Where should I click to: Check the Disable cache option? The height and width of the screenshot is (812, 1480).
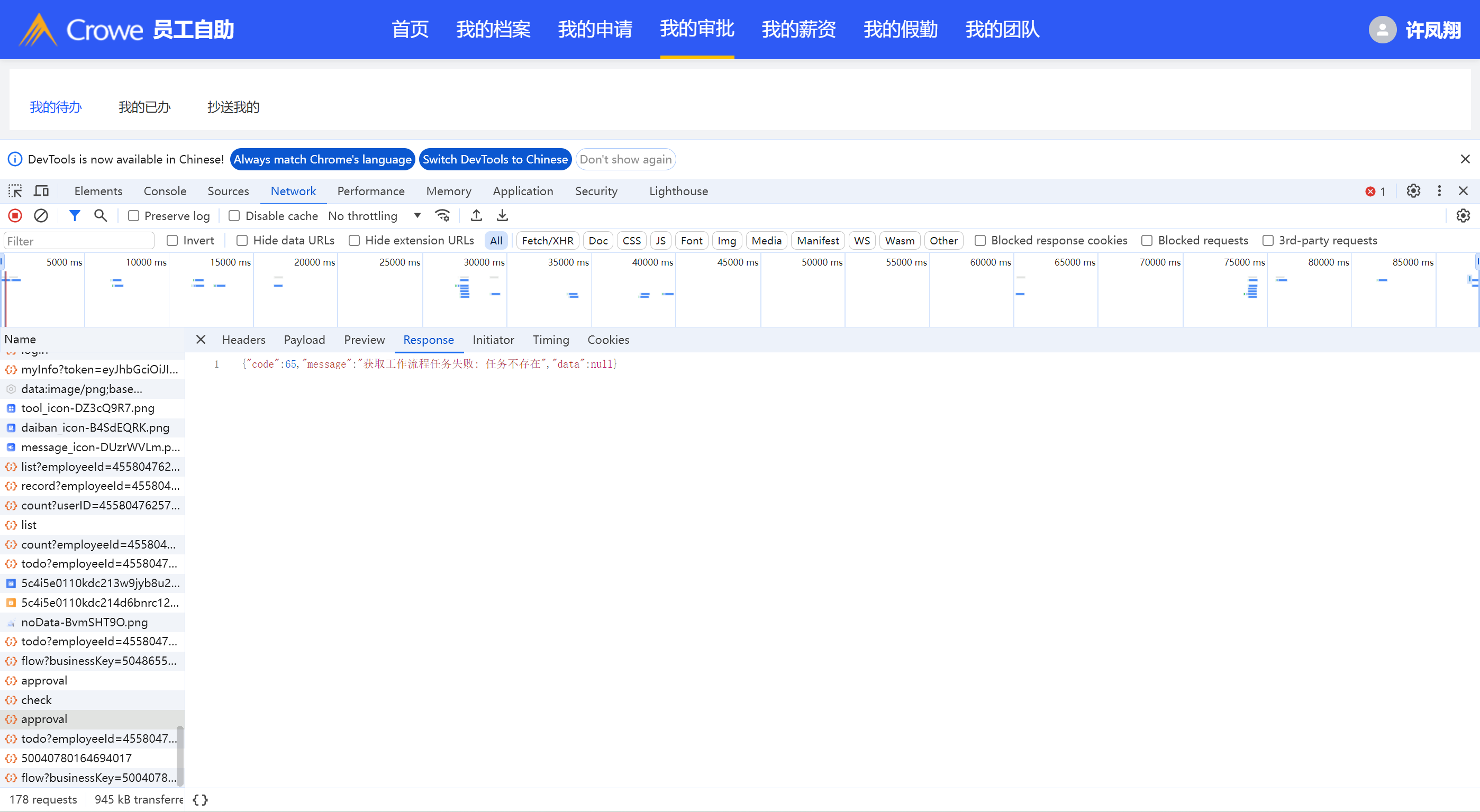pyautogui.click(x=234, y=216)
